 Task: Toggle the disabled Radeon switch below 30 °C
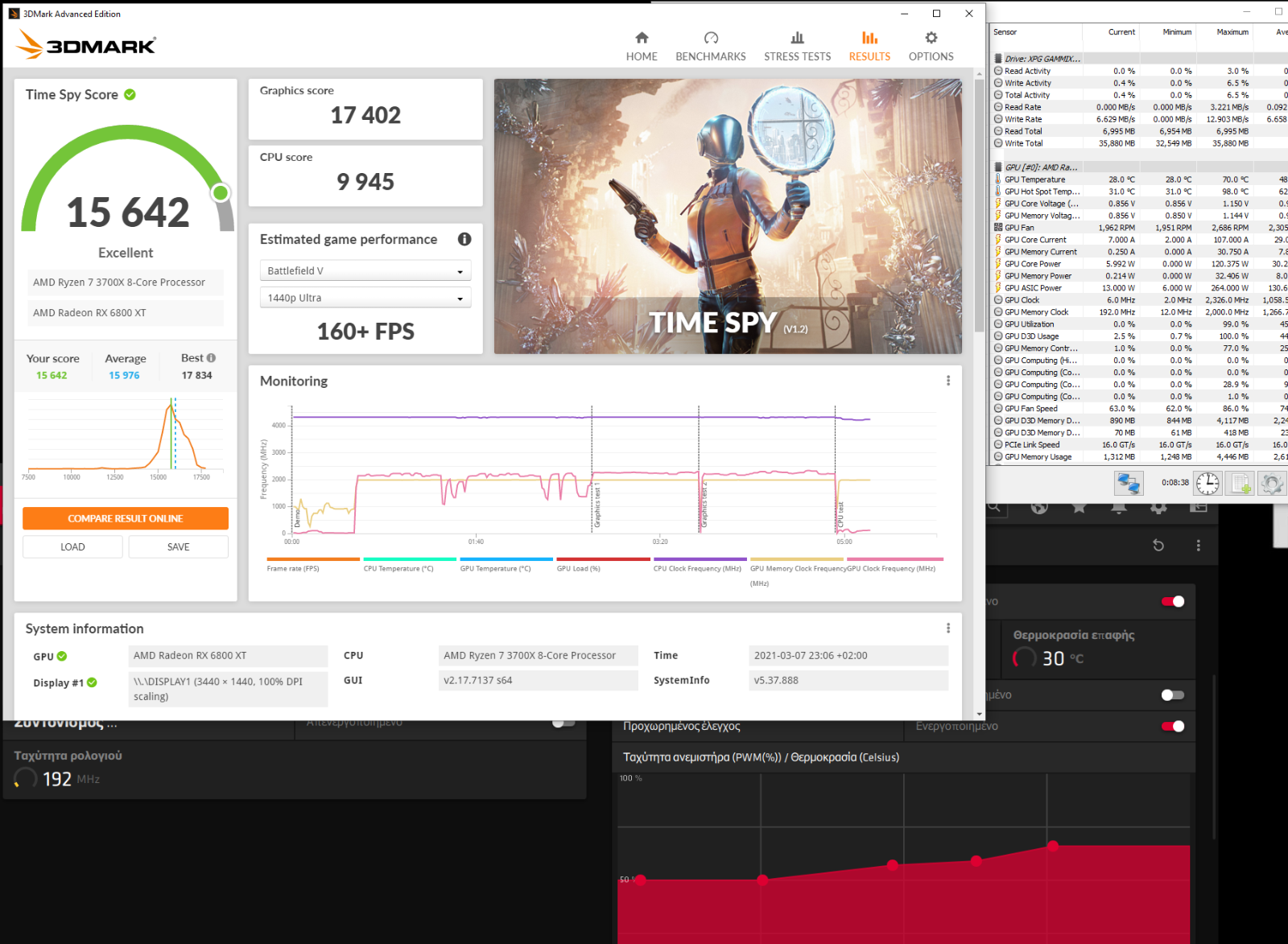[x=1173, y=695]
